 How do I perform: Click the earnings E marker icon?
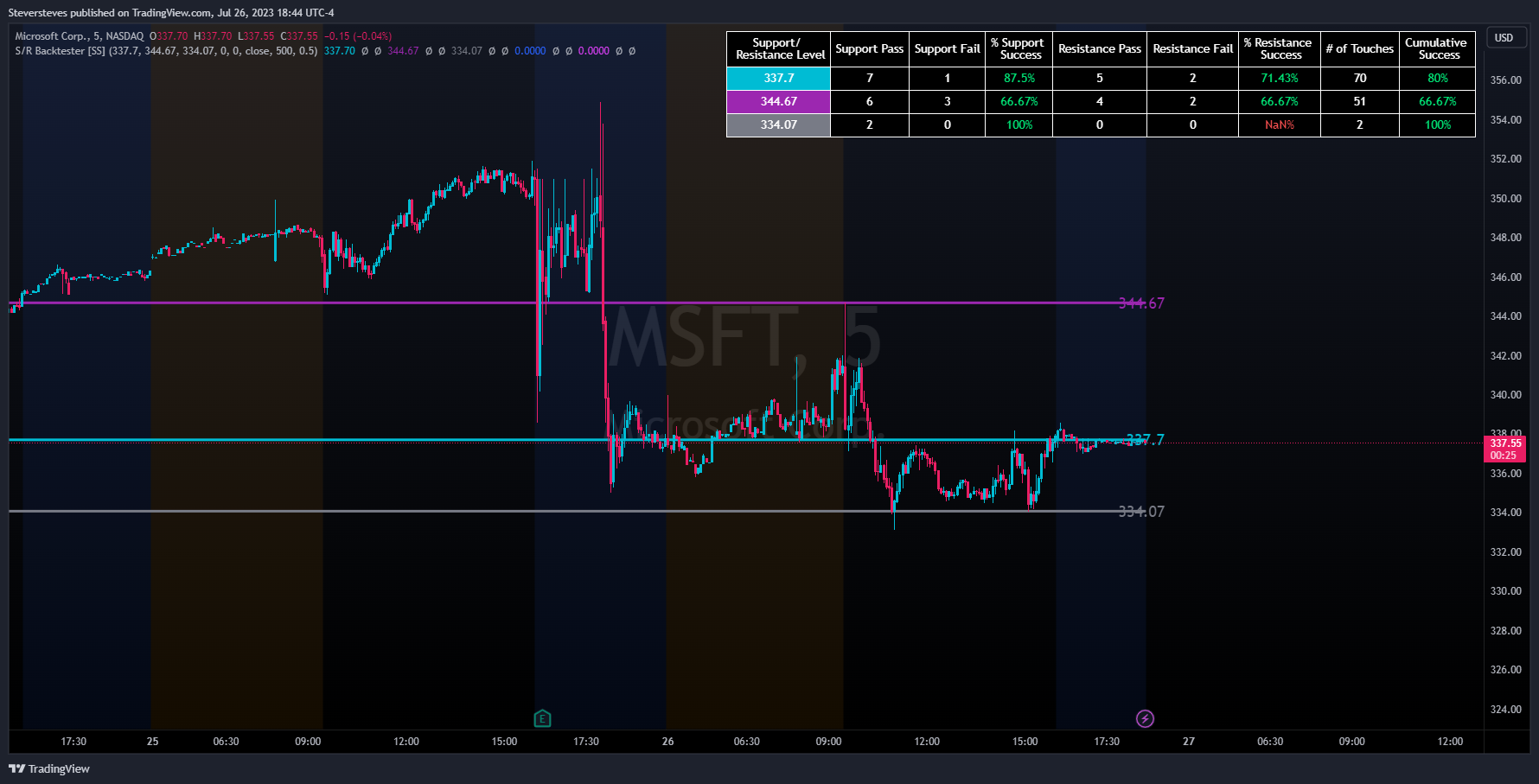tap(542, 718)
